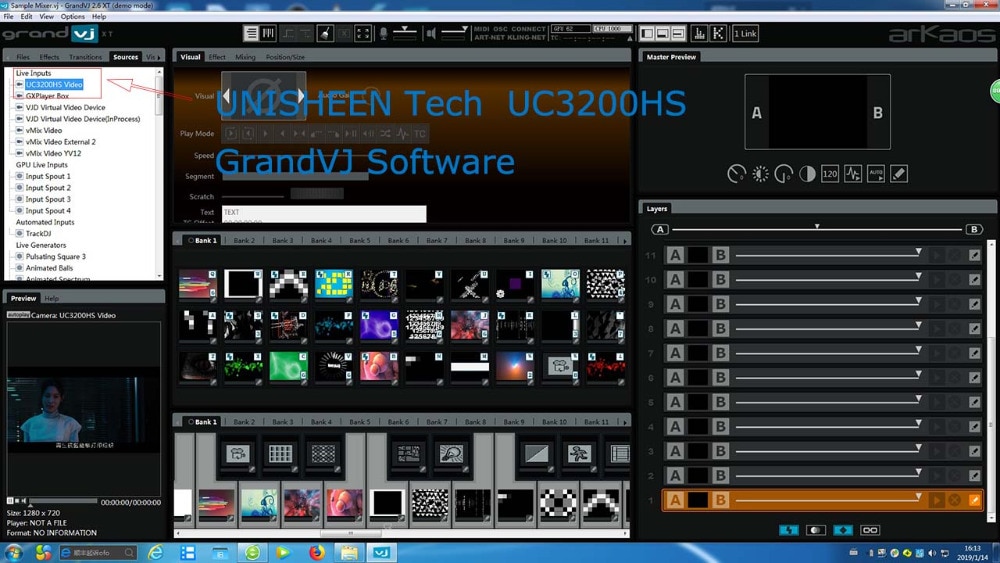Toggle the B button on layer 1
The height and width of the screenshot is (563, 1000).
coord(721,500)
